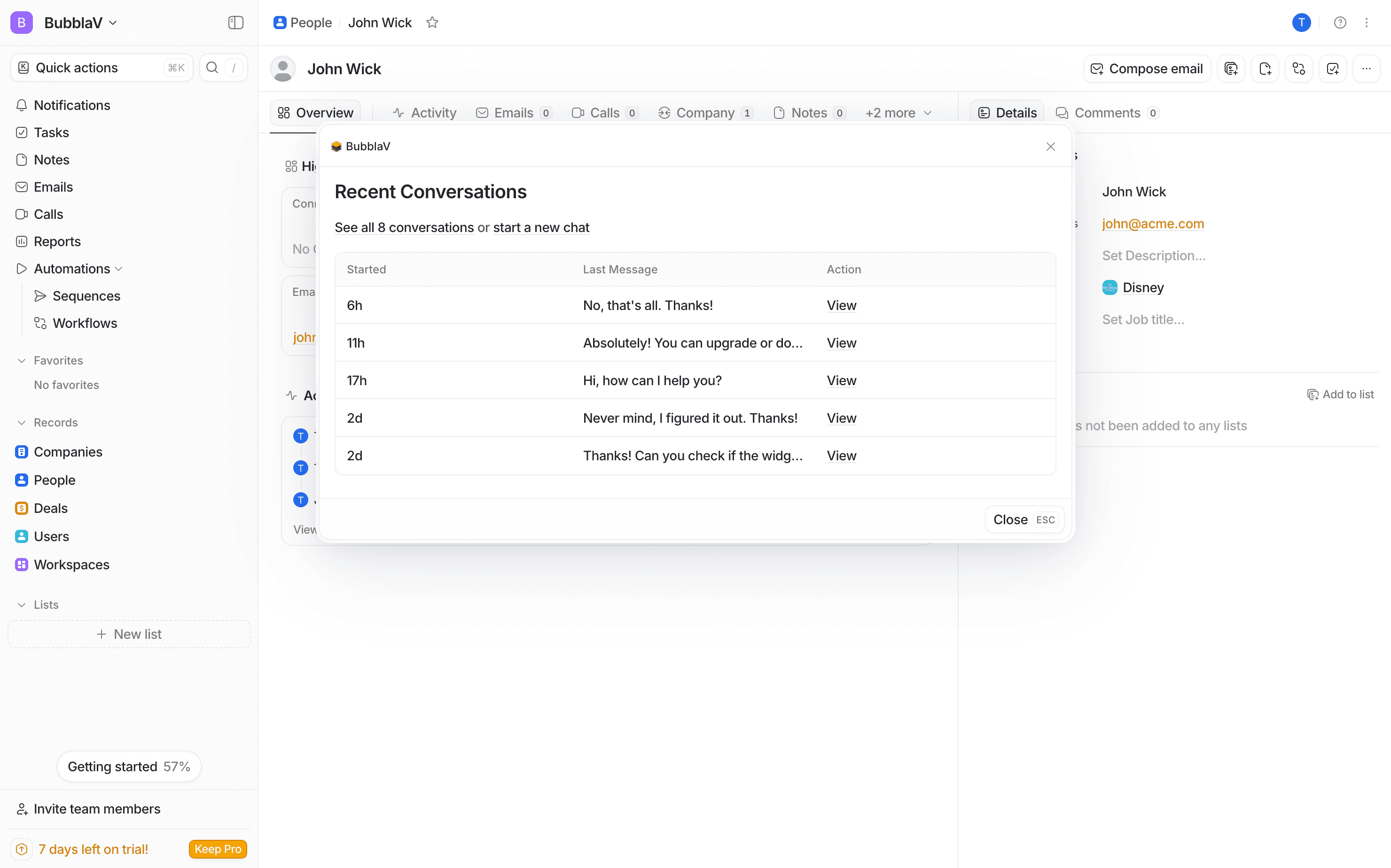The height and width of the screenshot is (868, 1391).
Task: Collapse the Favorites section
Action: (x=22, y=361)
